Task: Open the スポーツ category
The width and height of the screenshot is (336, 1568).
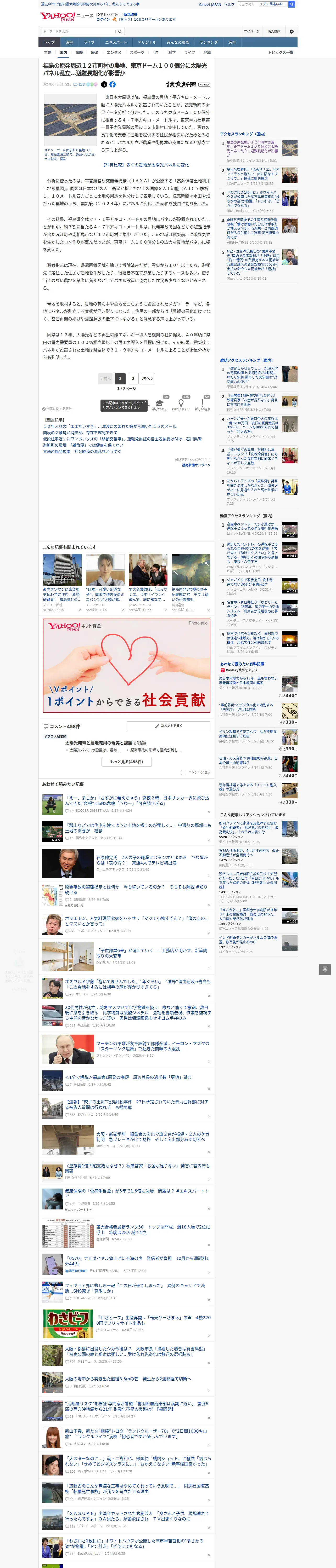Action: 137,52
